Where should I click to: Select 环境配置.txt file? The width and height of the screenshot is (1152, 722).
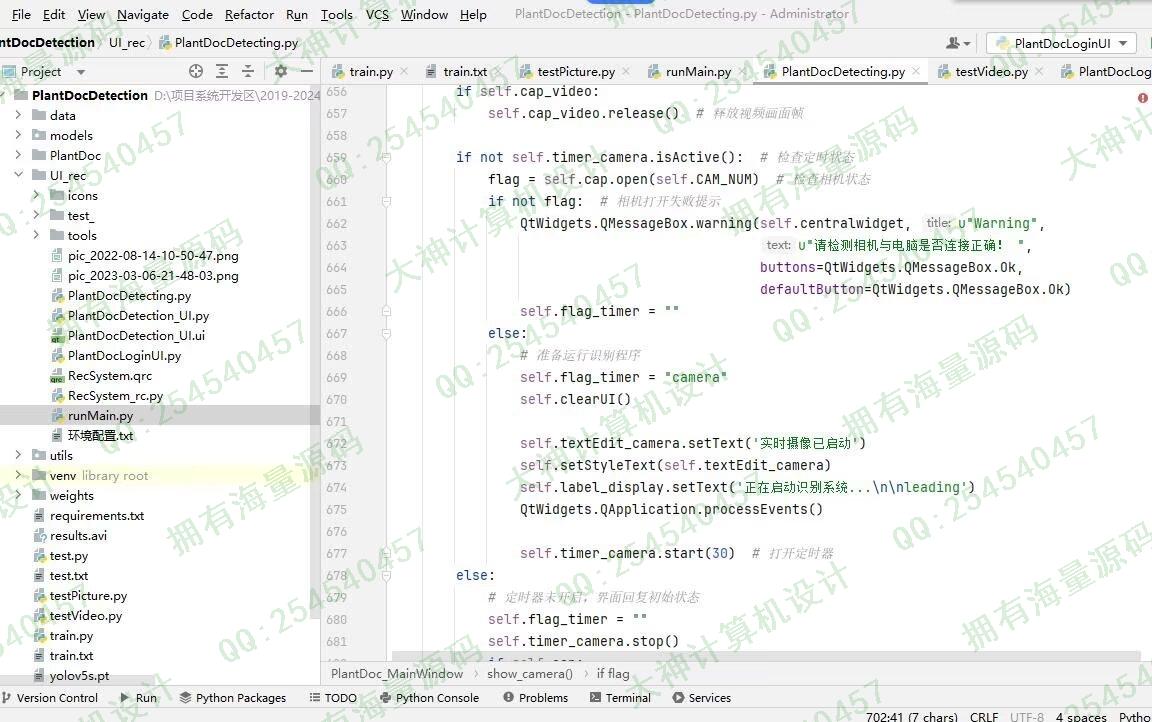(x=100, y=436)
